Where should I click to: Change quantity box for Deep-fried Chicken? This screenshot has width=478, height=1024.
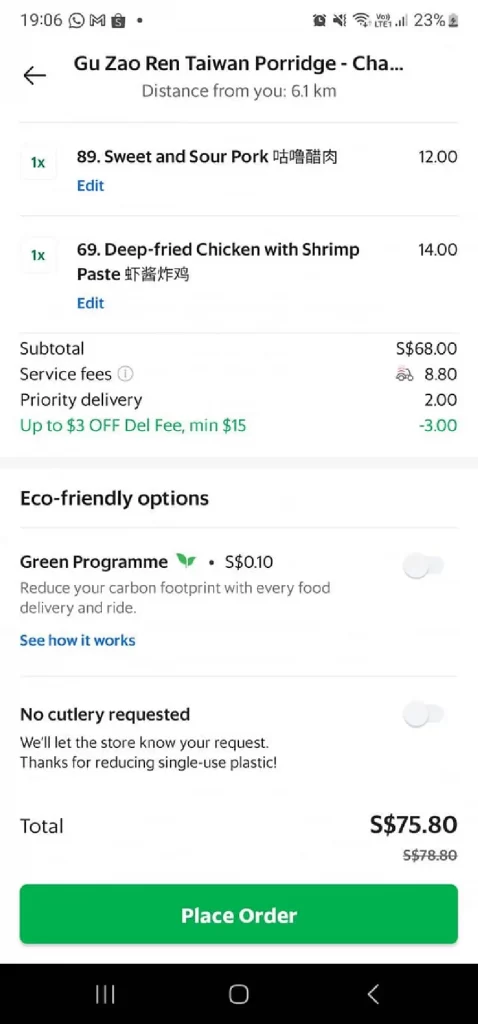(39, 255)
